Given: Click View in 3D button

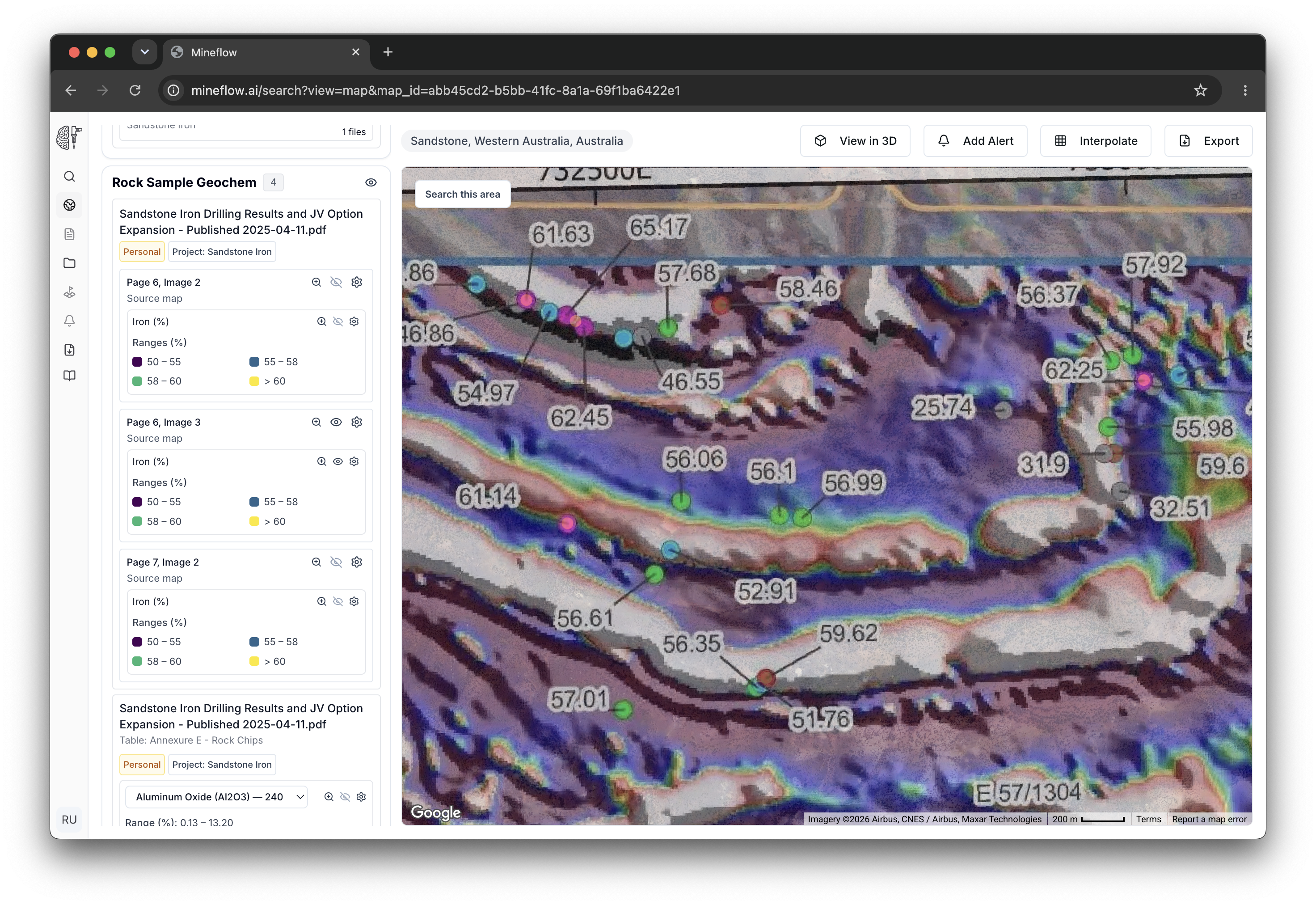Looking at the screenshot, I should pyautogui.click(x=855, y=141).
